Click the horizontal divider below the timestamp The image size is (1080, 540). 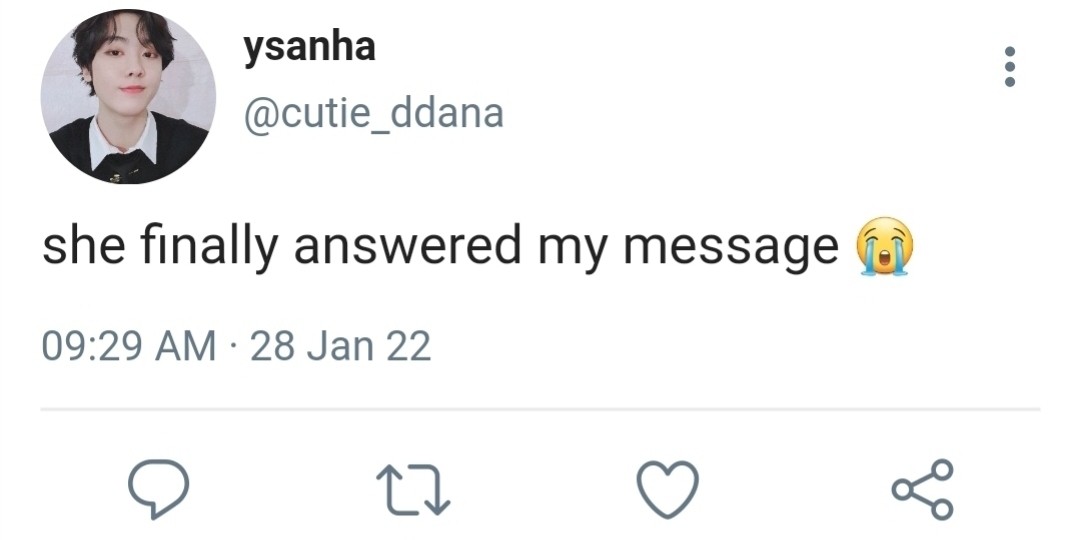point(540,409)
